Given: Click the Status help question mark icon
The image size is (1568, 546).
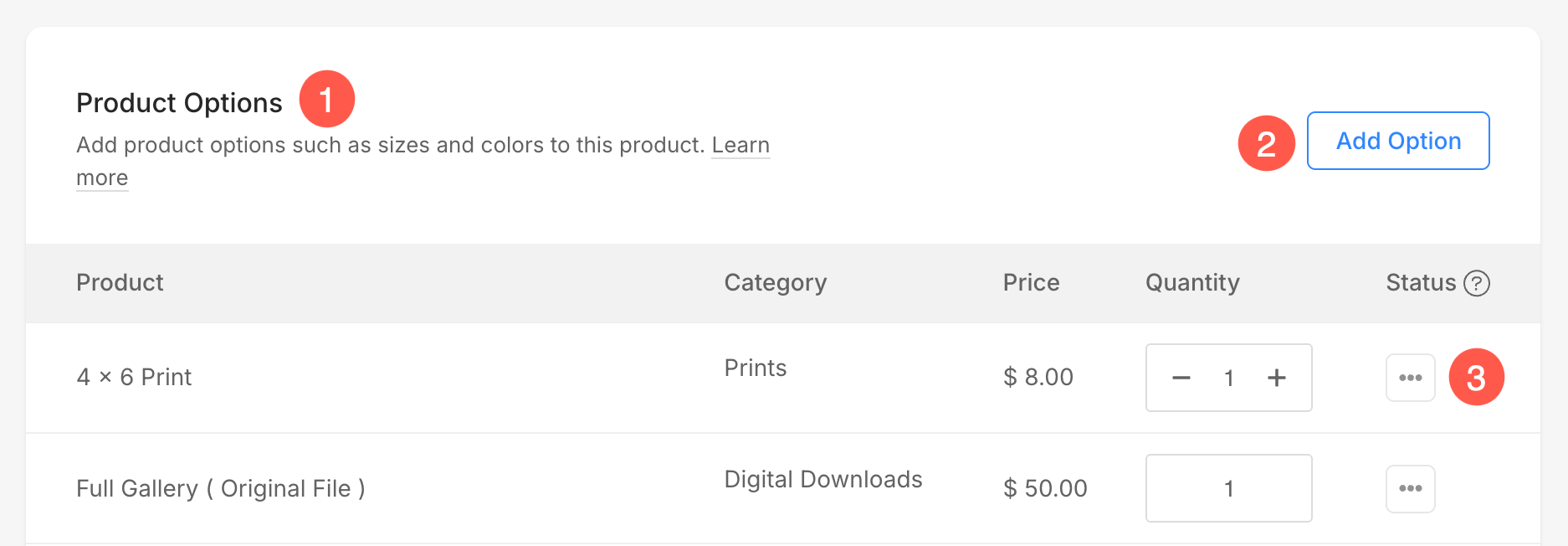Looking at the screenshot, I should 1477,283.
